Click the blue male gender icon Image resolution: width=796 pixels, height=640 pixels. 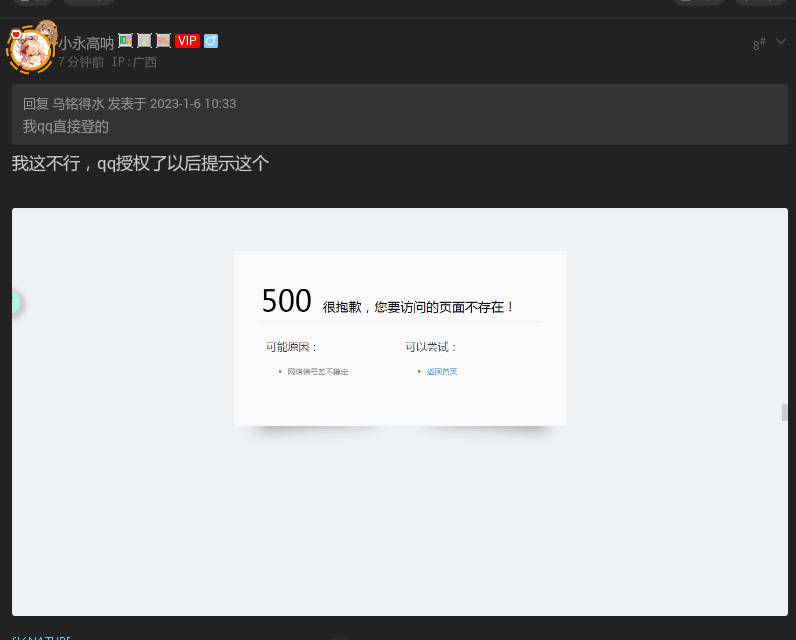[211, 41]
